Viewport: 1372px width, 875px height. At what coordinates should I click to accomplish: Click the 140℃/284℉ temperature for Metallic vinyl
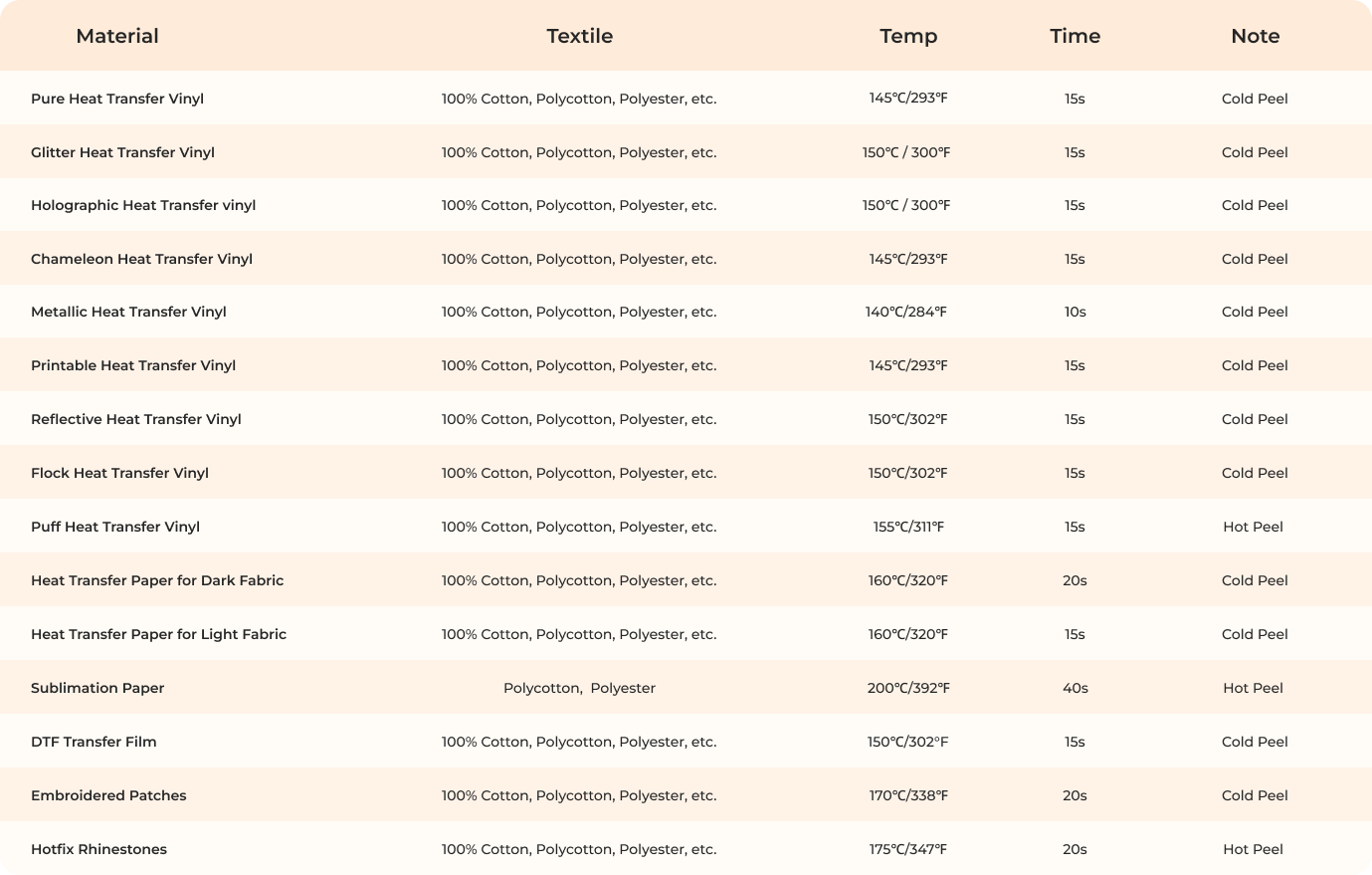coord(906,312)
